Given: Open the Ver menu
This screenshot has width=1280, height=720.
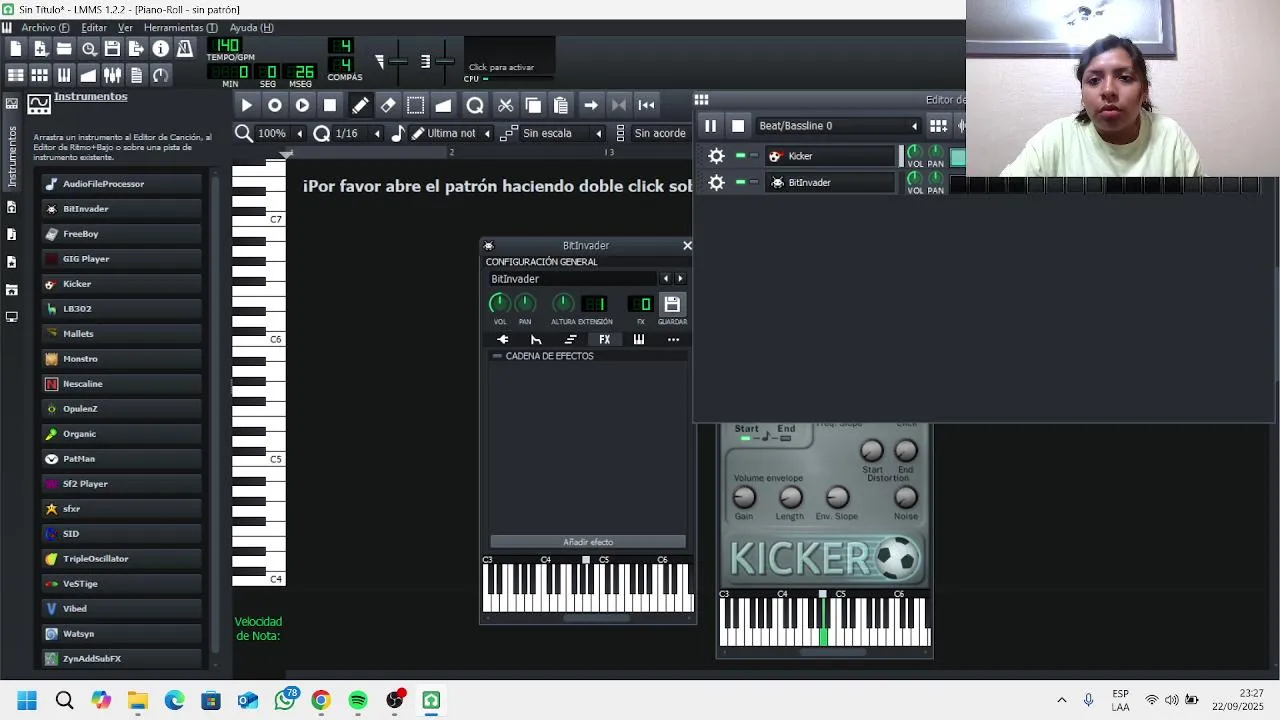Looking at the screenshot, I should [125, 27].
